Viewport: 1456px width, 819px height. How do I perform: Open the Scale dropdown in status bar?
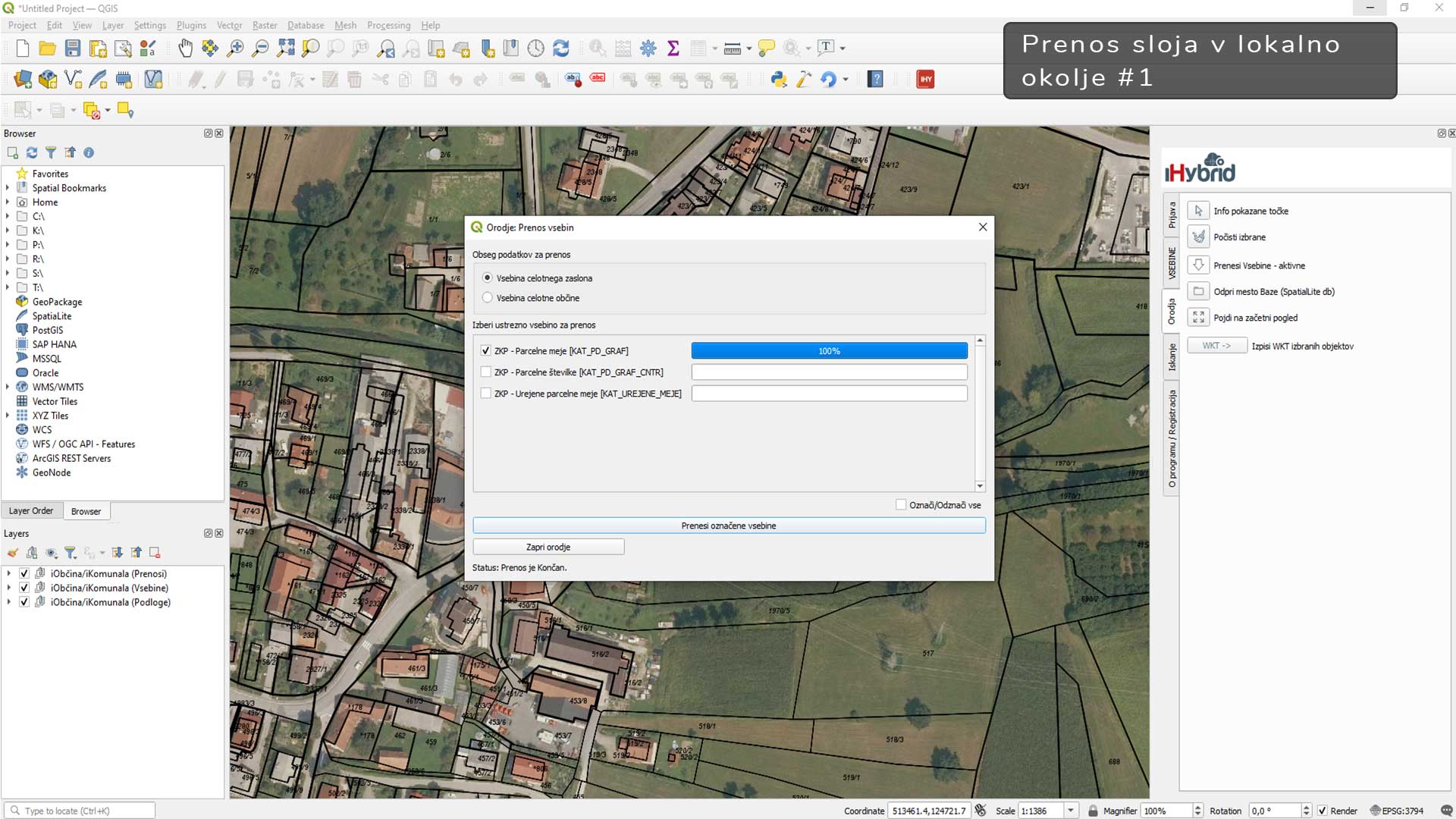point(1071,811)
